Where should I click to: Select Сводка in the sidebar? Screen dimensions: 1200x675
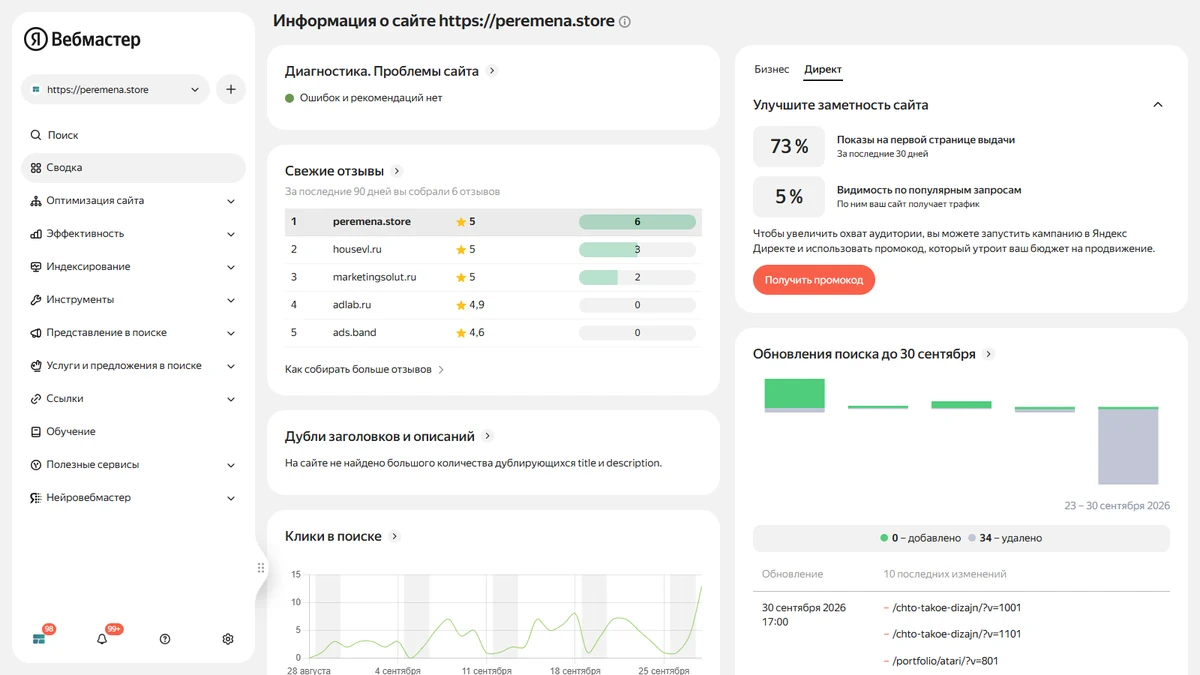coord(133,168)
